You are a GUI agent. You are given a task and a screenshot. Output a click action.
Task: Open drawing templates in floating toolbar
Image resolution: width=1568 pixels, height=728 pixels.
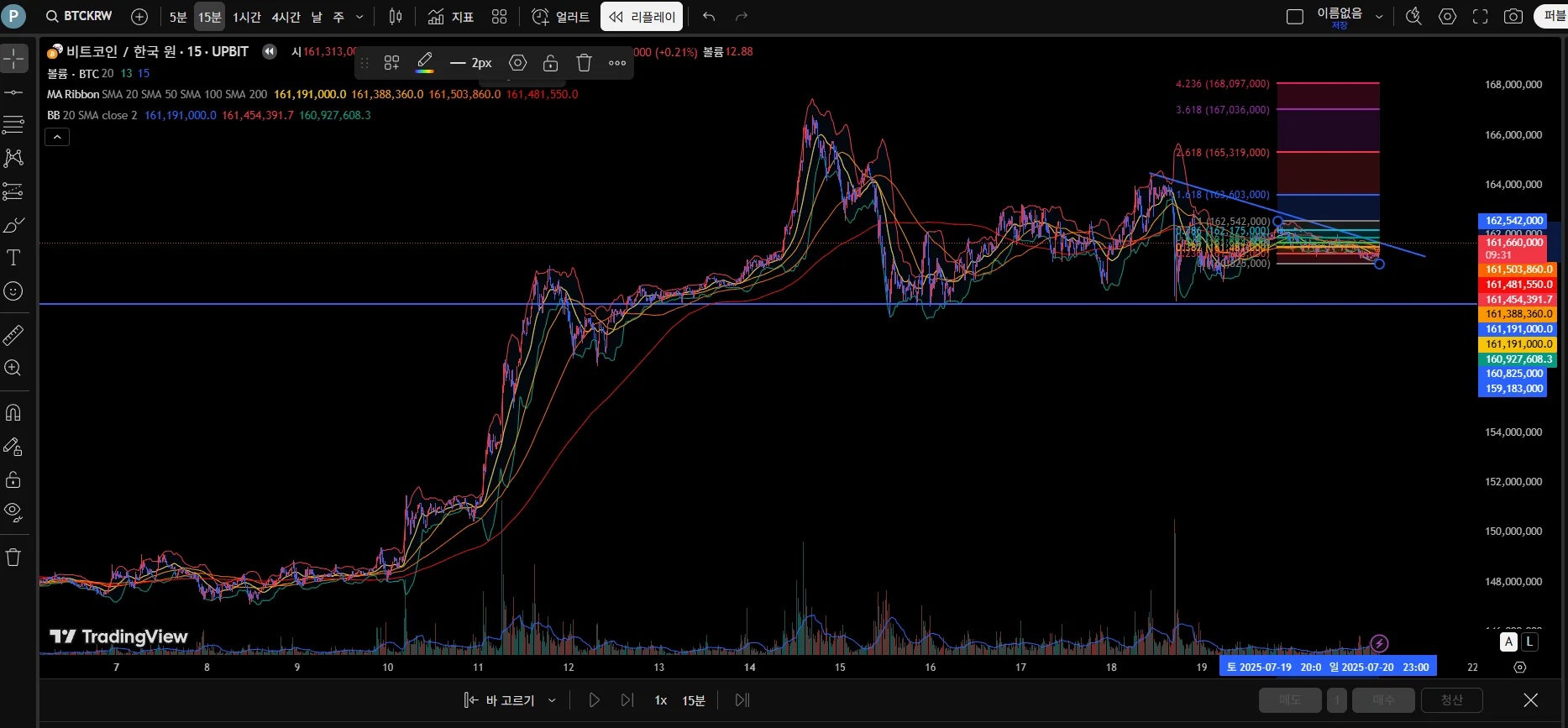(x=391, y=63)
